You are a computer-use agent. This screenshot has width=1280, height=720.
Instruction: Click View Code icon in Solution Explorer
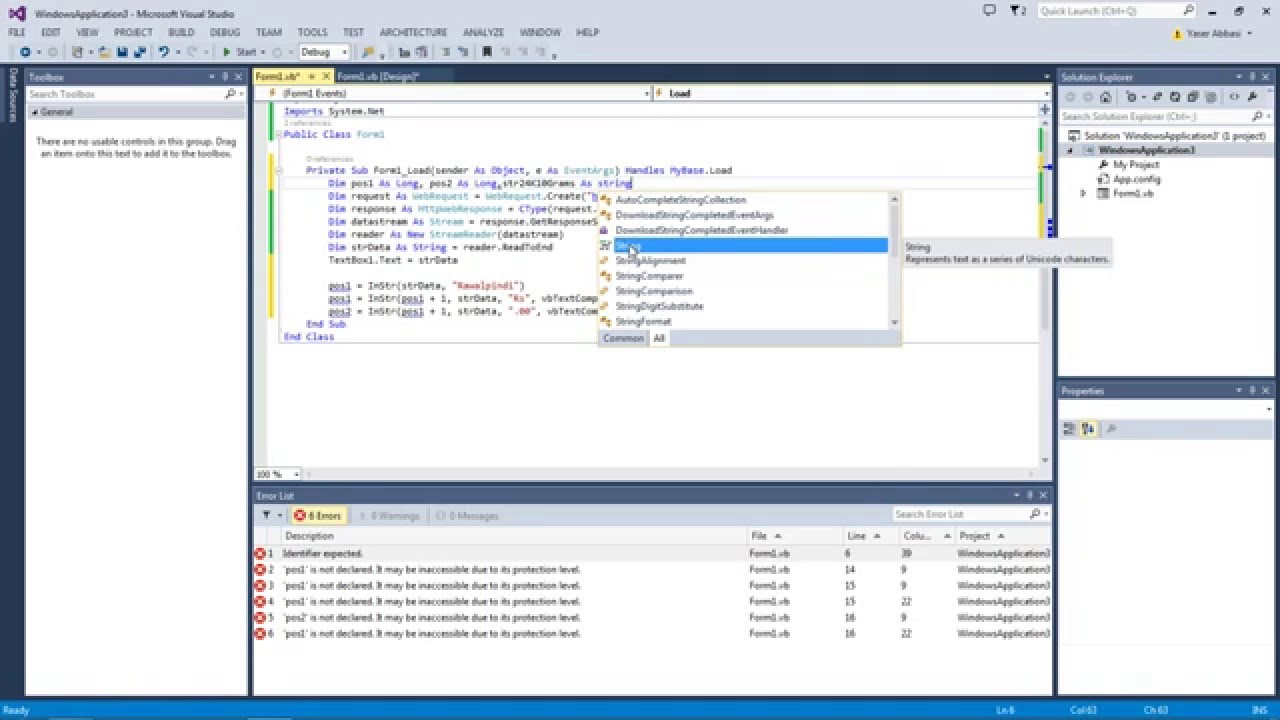1234,97
